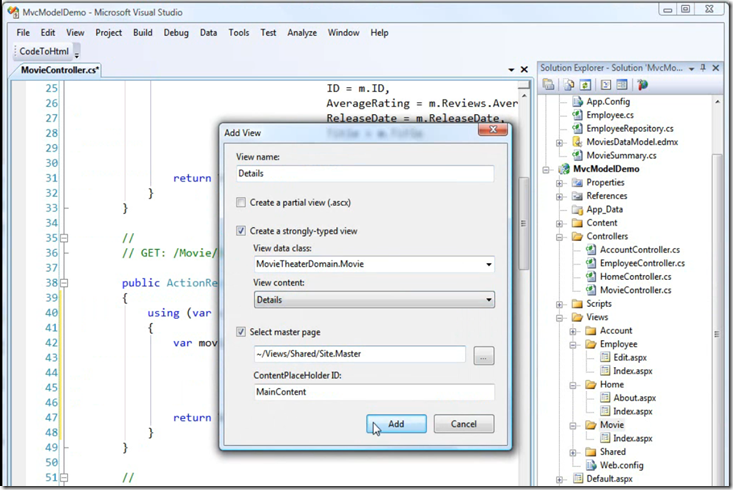The width and height of the screenshot is (733, 490).
Task: Click the View Designer toolbar icon
Action: [622, 85]
